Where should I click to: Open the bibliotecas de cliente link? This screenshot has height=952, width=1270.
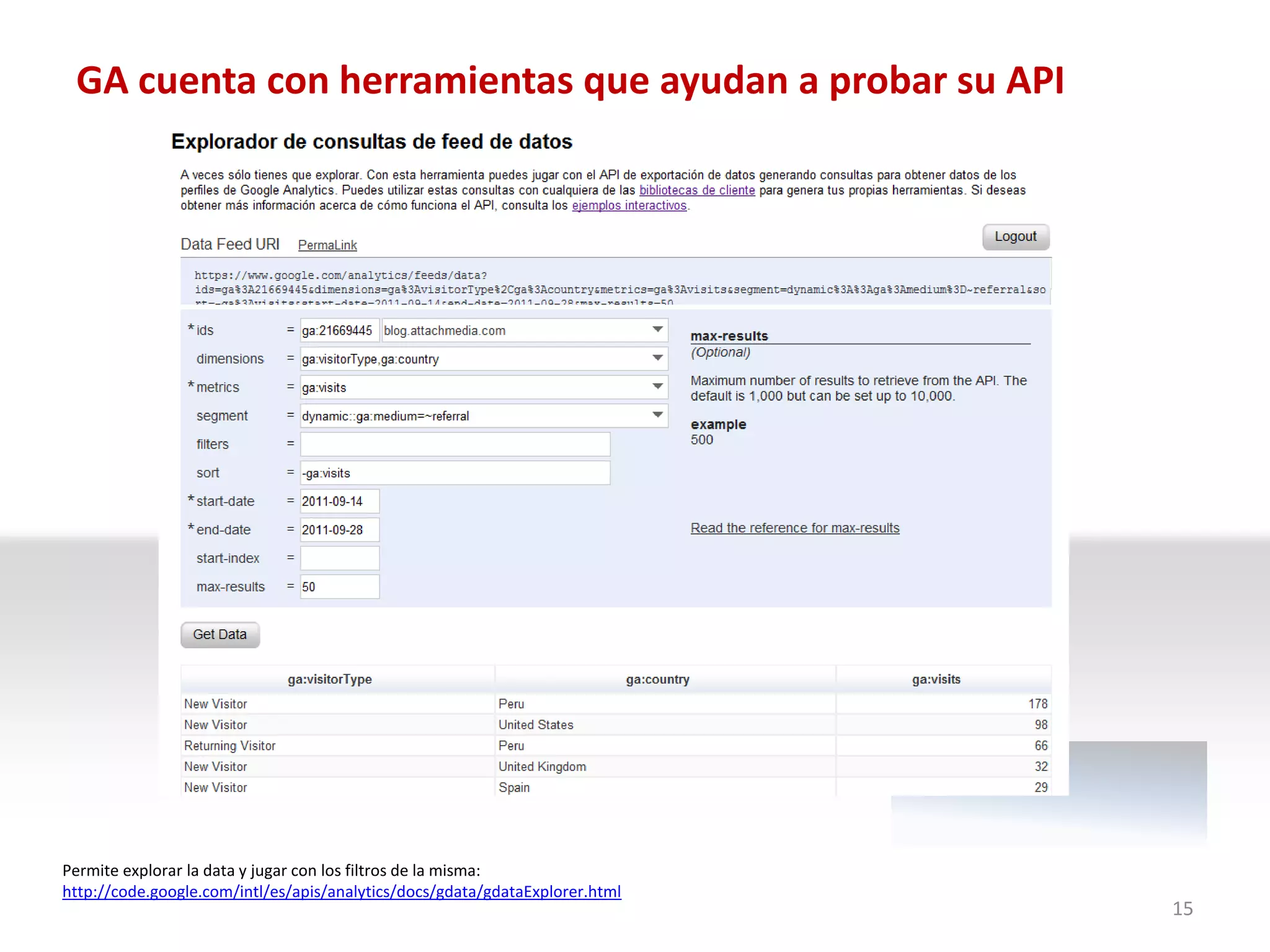point(697,190)
